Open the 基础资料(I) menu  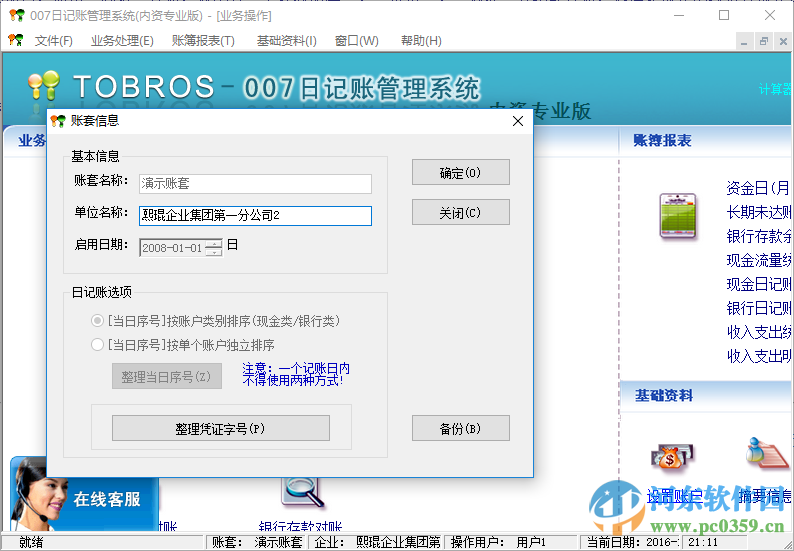[287, 41]
